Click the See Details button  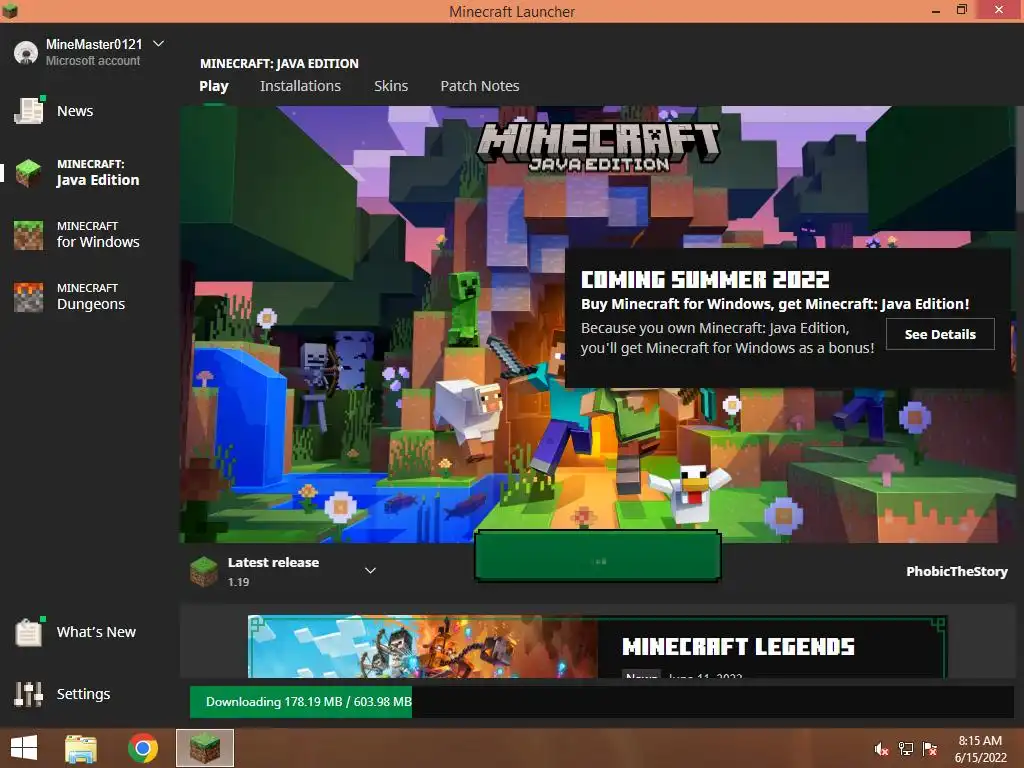[x=940, y=334]
